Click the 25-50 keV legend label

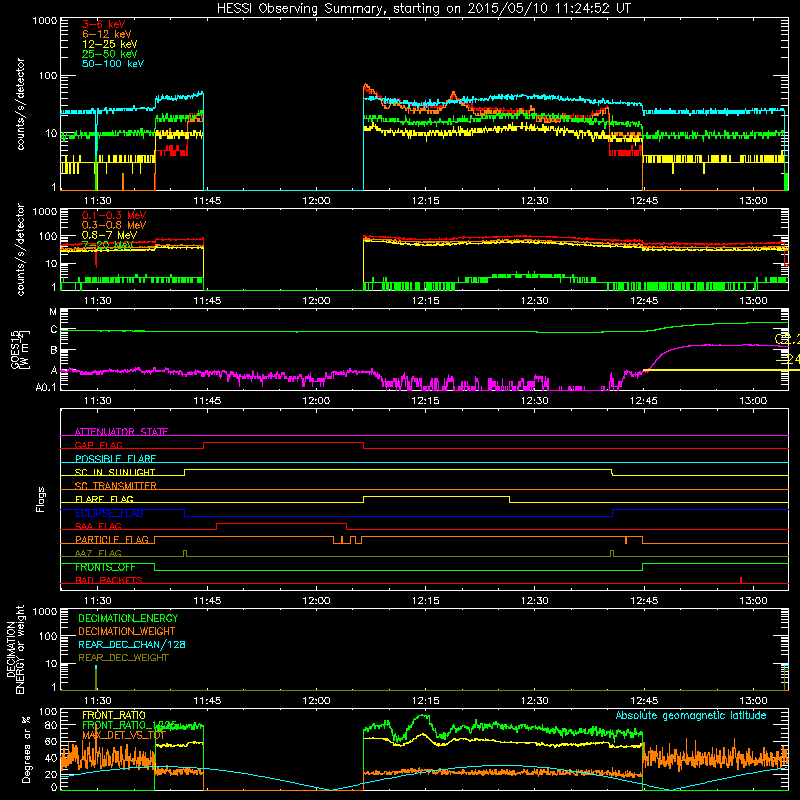[110, 54]
